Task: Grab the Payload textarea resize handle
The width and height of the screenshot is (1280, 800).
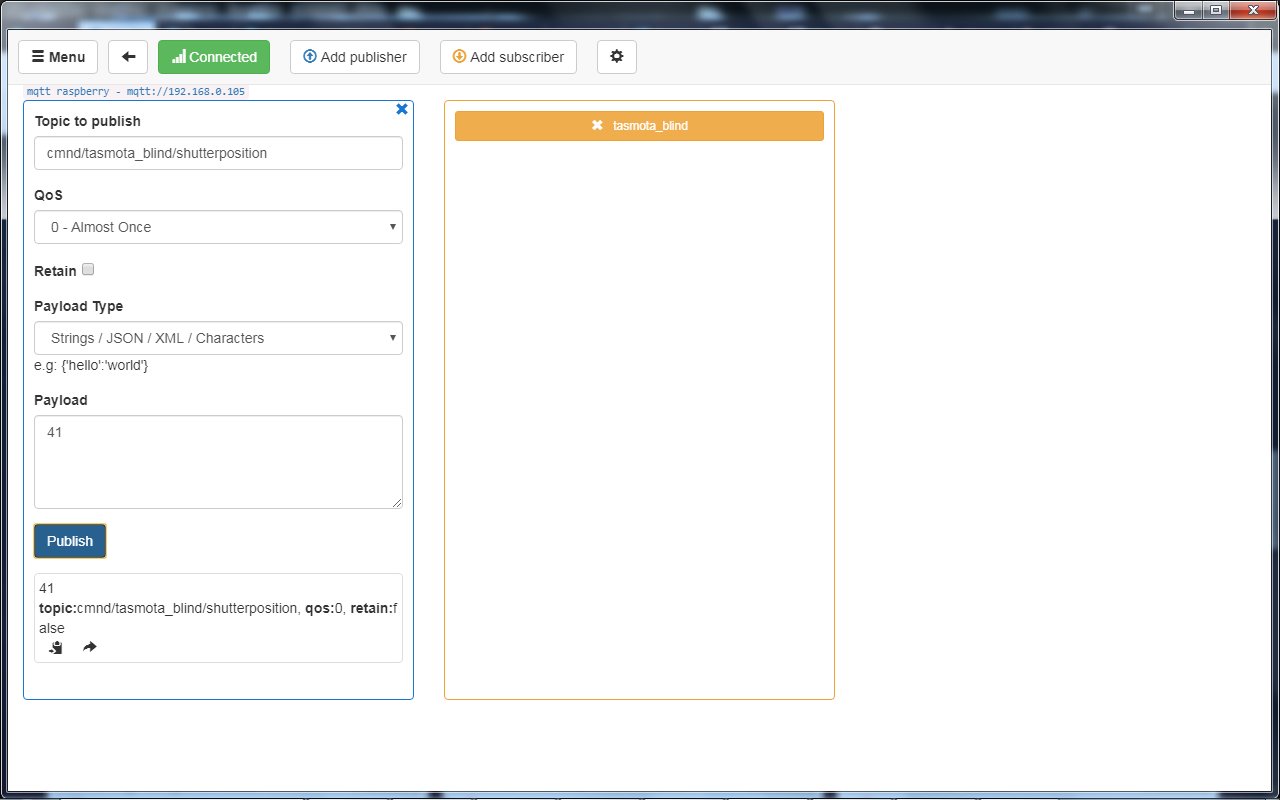Action: click(397, 503)
